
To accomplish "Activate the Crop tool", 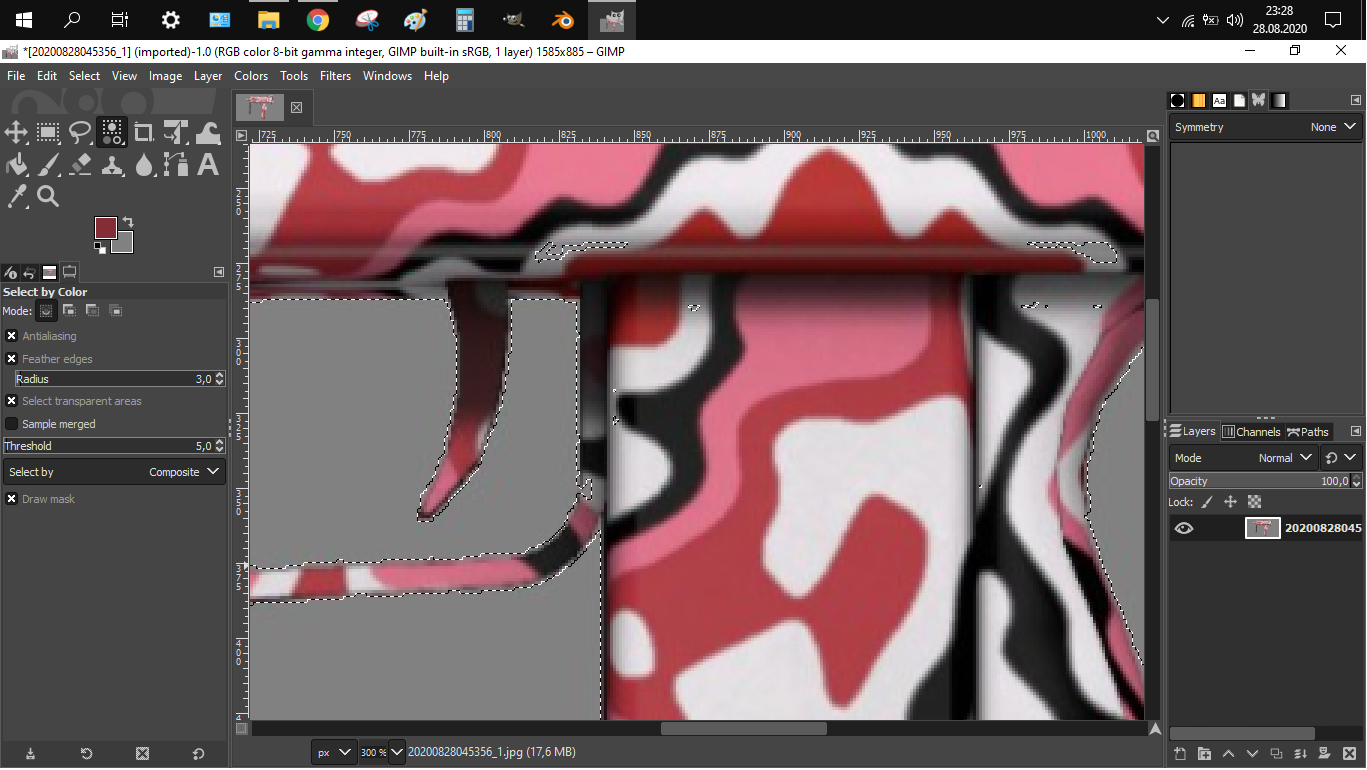I will pyautogui.click(x=144, y=132).
